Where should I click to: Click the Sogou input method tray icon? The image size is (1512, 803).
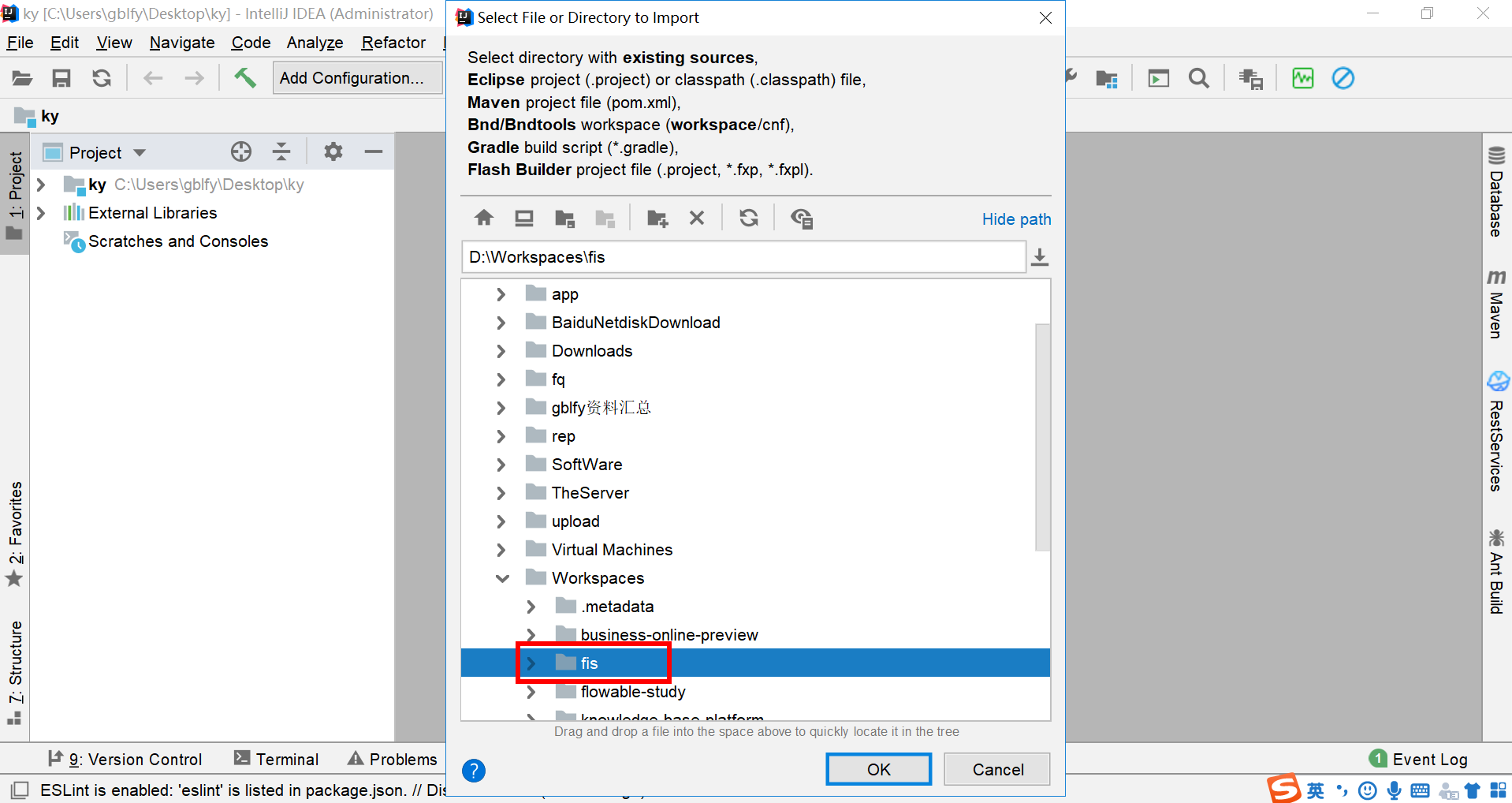click(x=1284, y=789)
